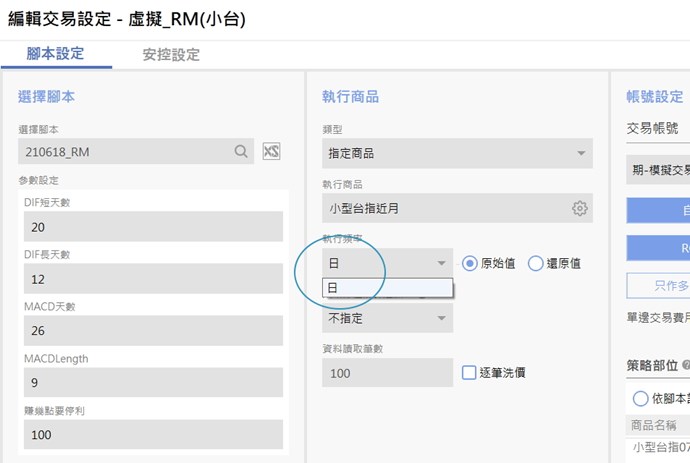690x463 pixels.
Task: Click the gear icon next to 小型台指近月
Action: (x=580, y=208)
